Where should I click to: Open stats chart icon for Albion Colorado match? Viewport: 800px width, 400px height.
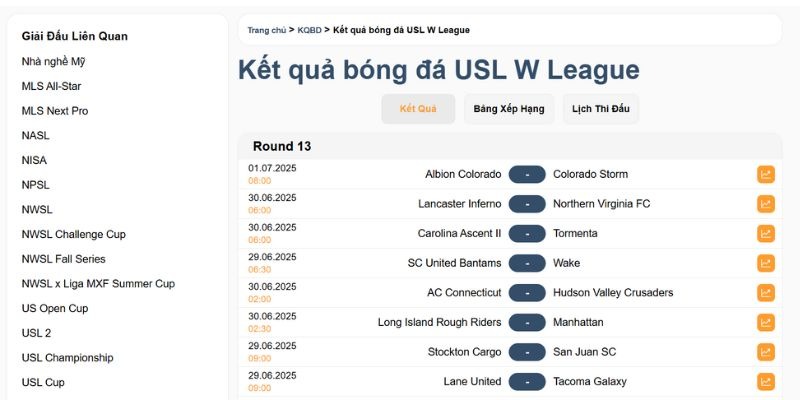[x=766, y=174]
